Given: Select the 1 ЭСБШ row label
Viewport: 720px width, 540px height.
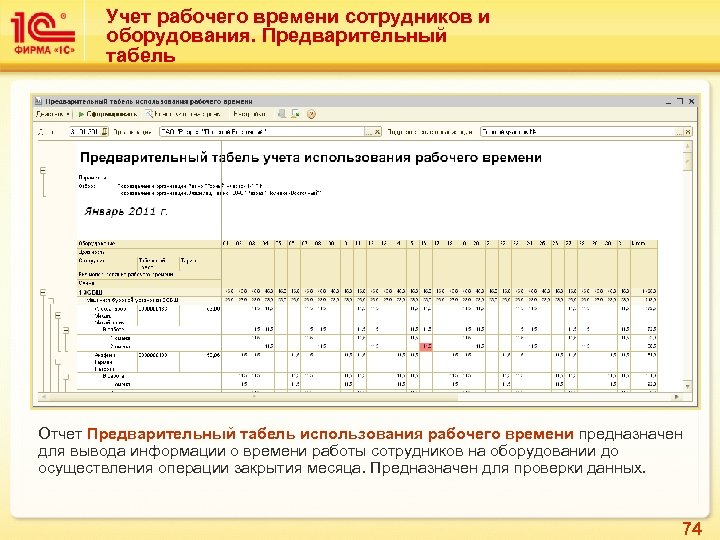Looking at the screenshot, I should click(90, 292).
